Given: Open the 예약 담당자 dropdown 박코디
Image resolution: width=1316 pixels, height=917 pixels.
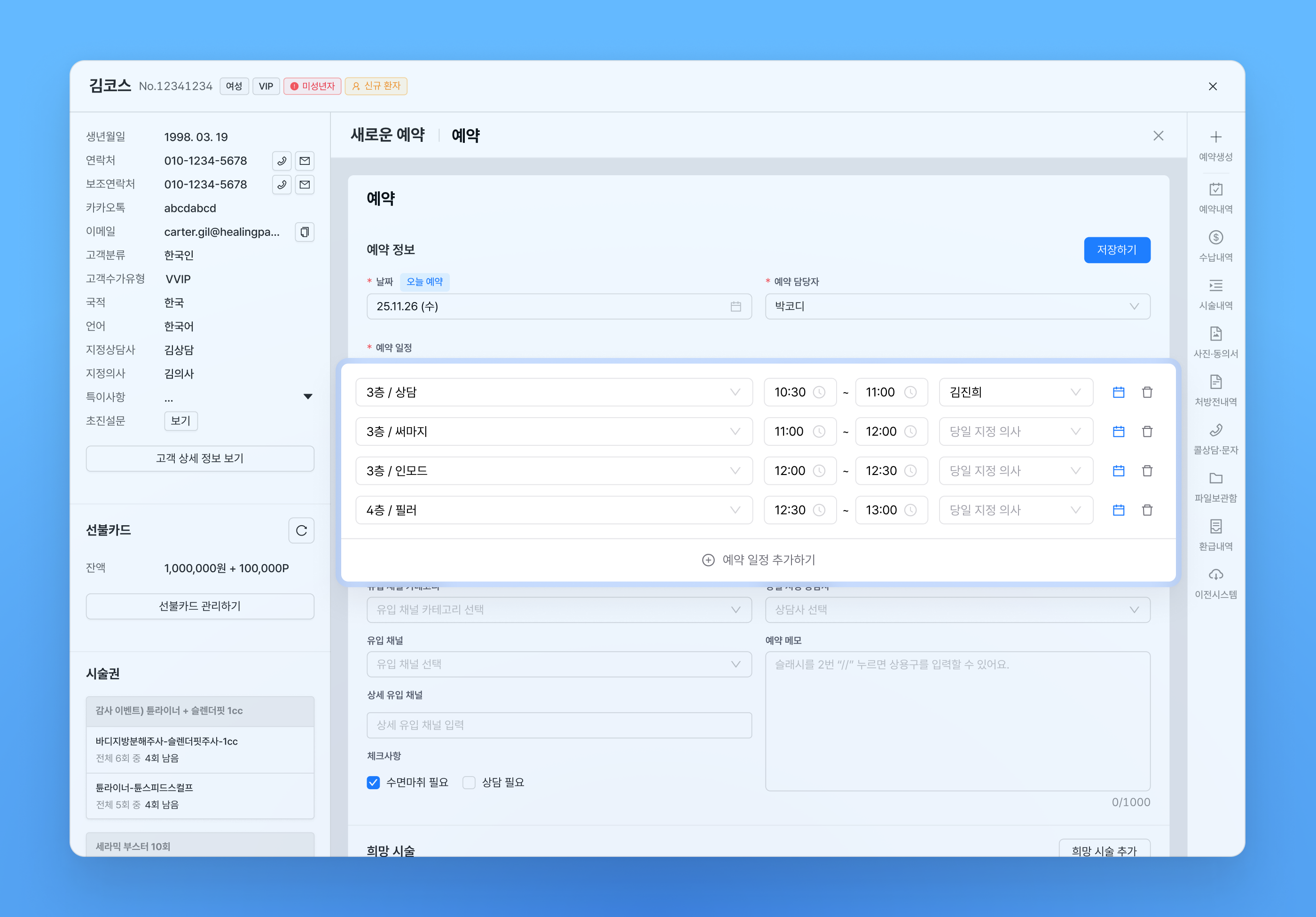Looking at the screenshot, I should (x=957, y=306).
